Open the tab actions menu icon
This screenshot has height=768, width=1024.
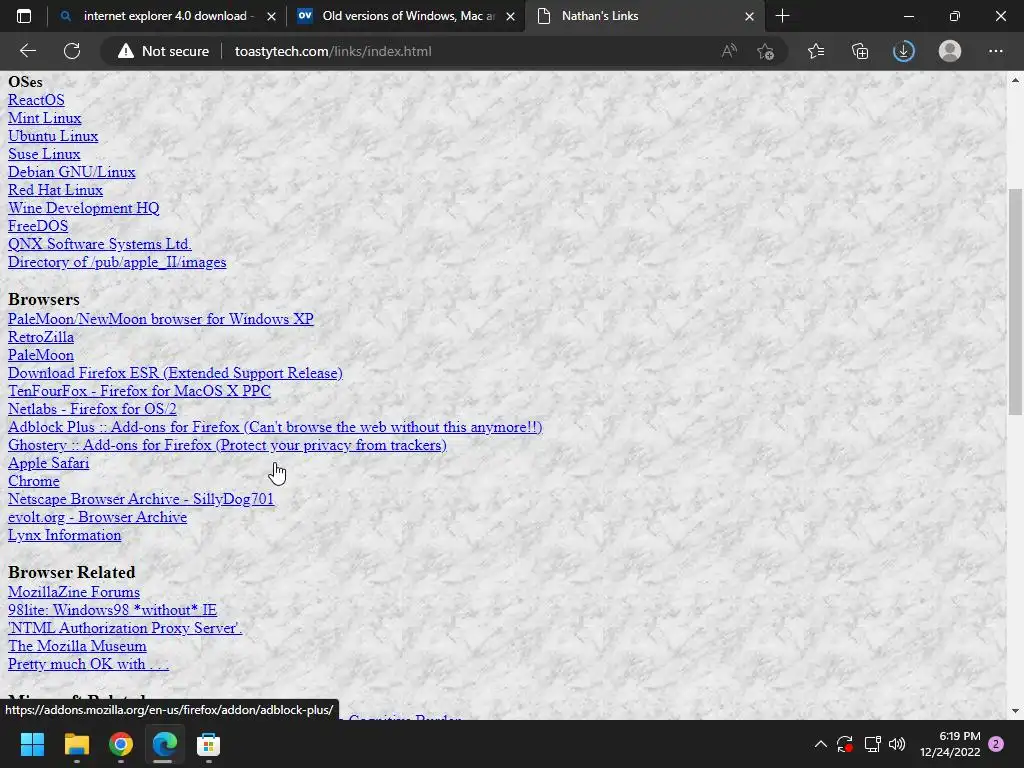(24, 16)
